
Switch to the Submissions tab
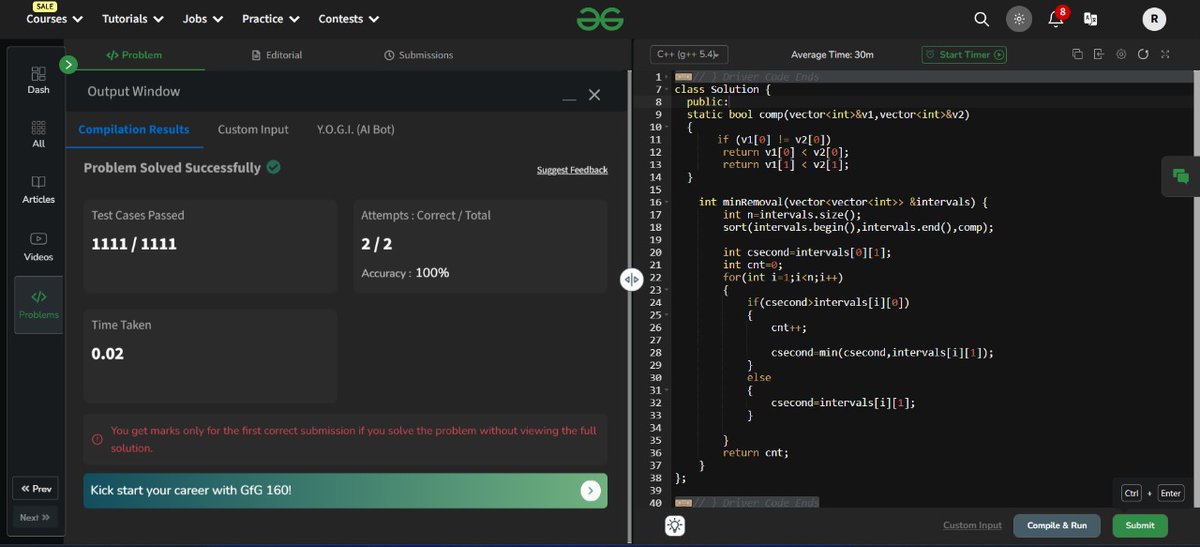coord(418,55)
